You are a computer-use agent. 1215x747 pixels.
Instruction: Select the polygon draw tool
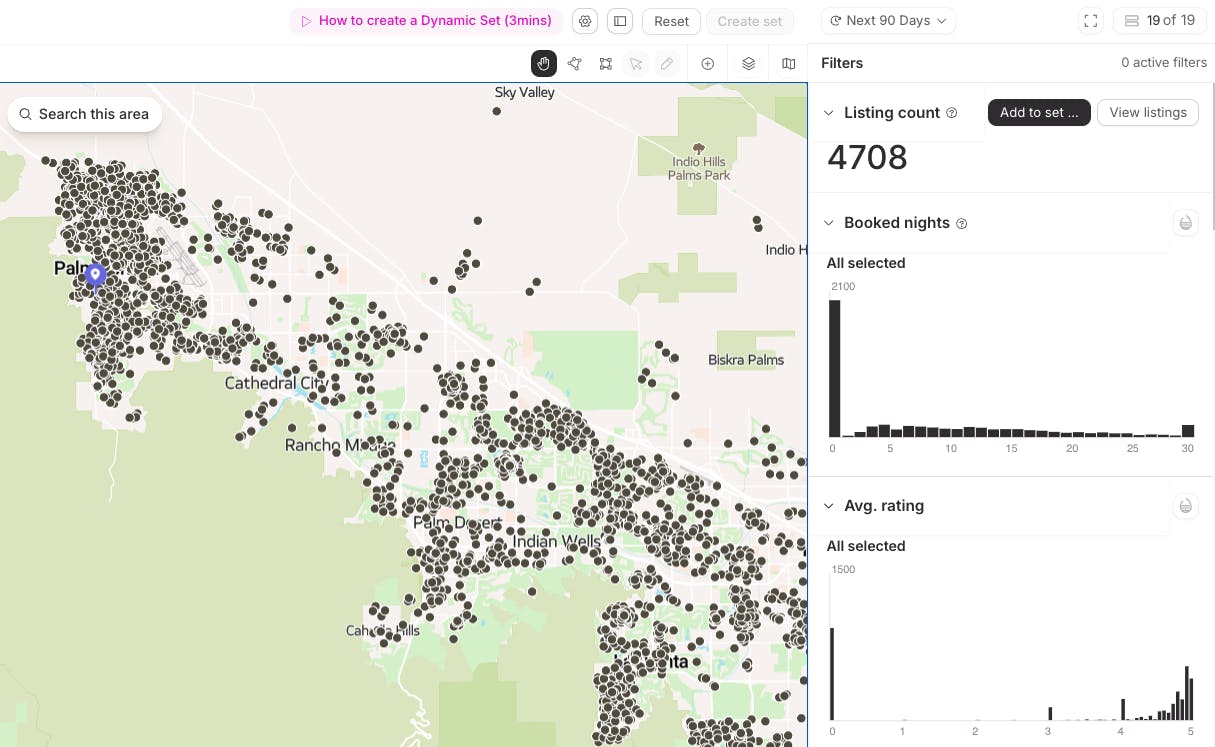(x=575, y=63)
